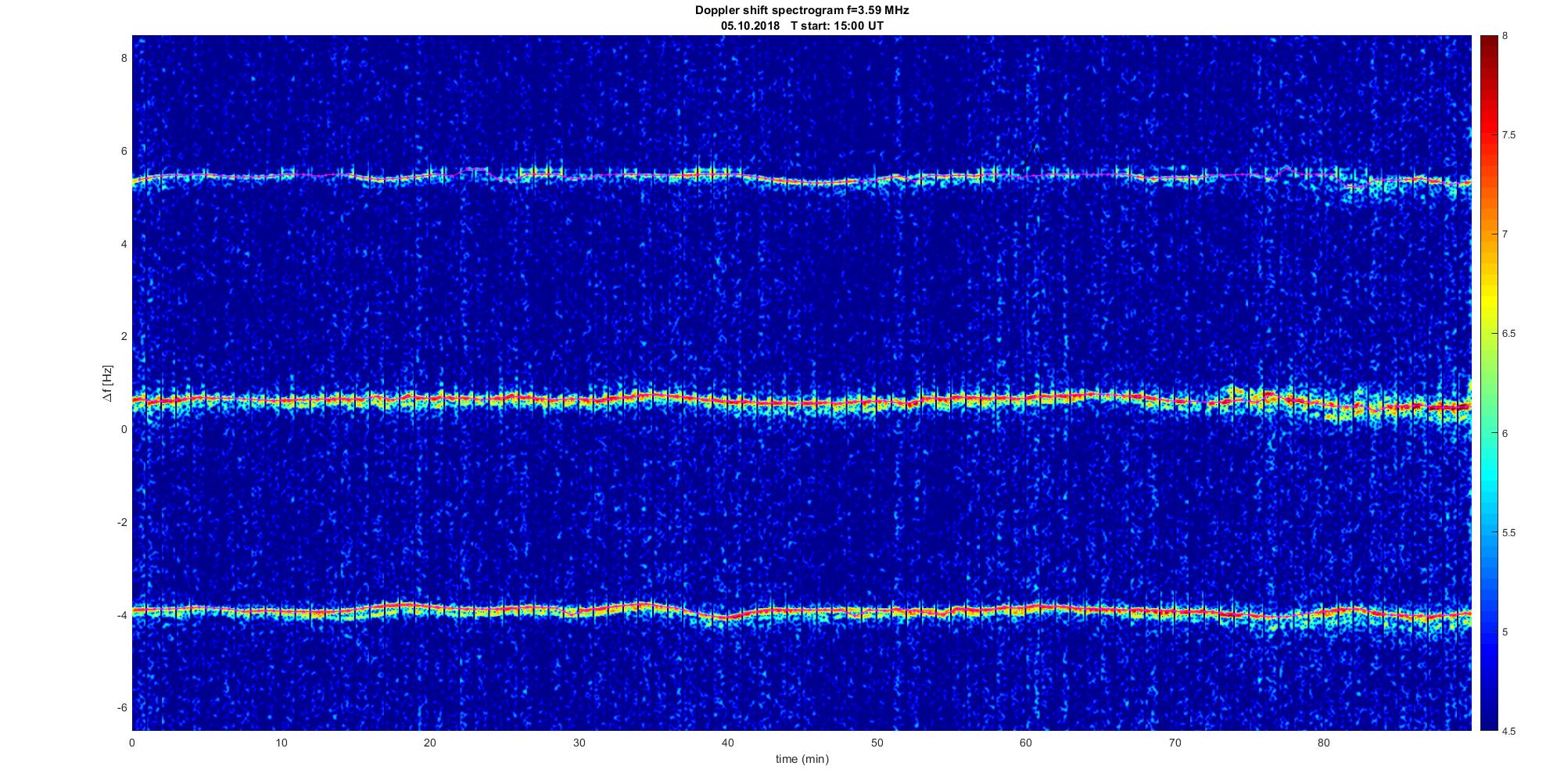
Task: Click the colorbar tick label '6.5'
Action: click(x=1508, y=334)
